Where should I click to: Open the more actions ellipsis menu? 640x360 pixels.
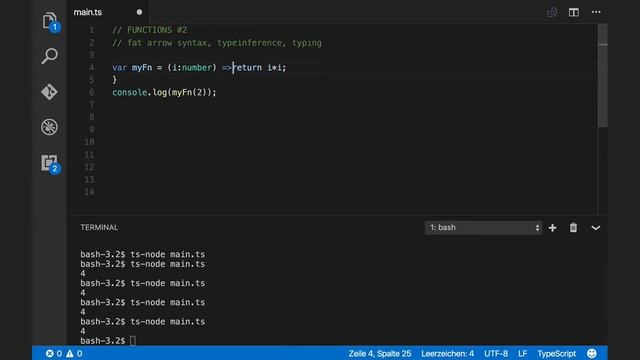pos(596,12)
